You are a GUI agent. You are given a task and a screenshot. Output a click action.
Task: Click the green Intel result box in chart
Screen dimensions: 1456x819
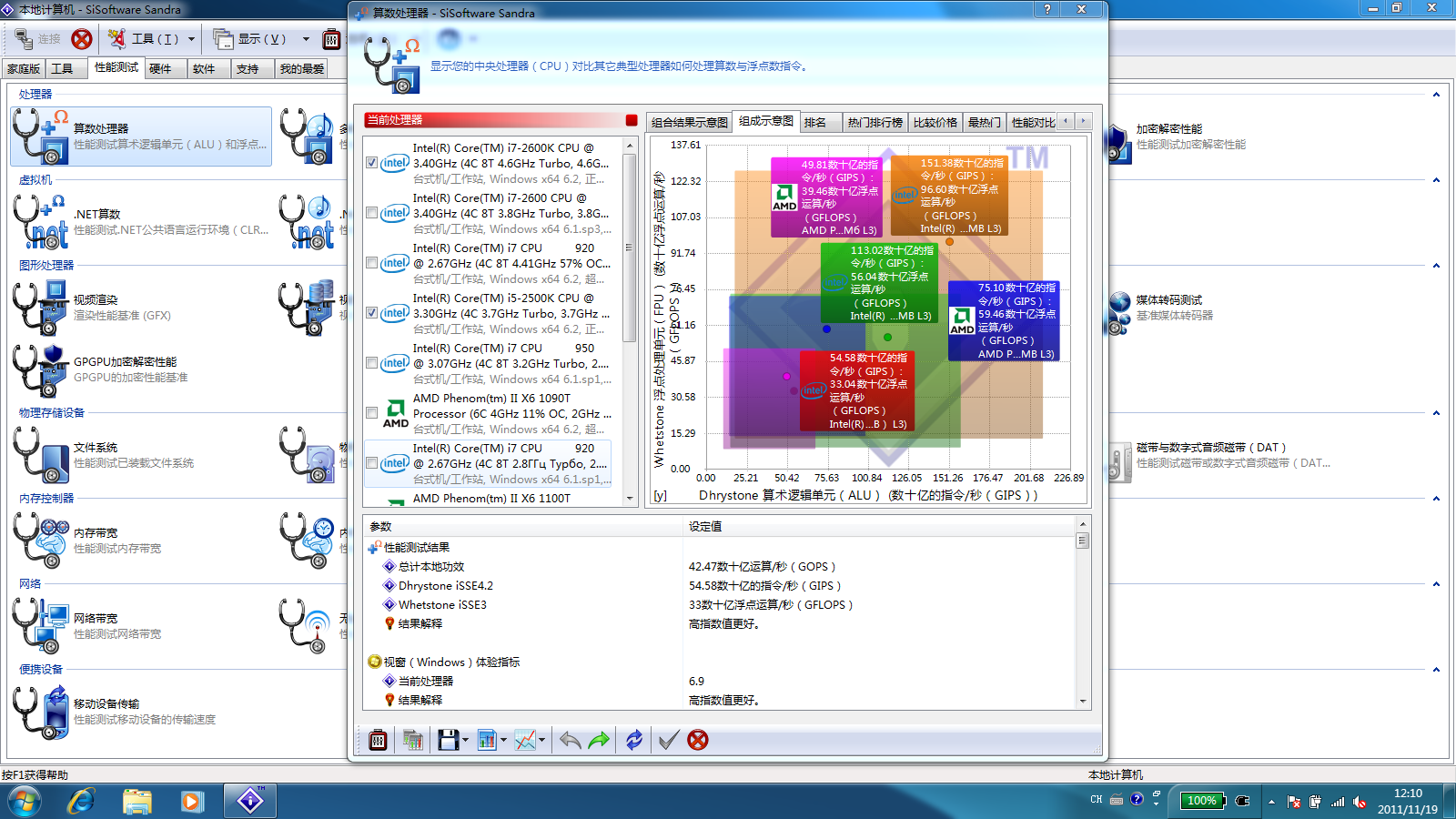879,283
